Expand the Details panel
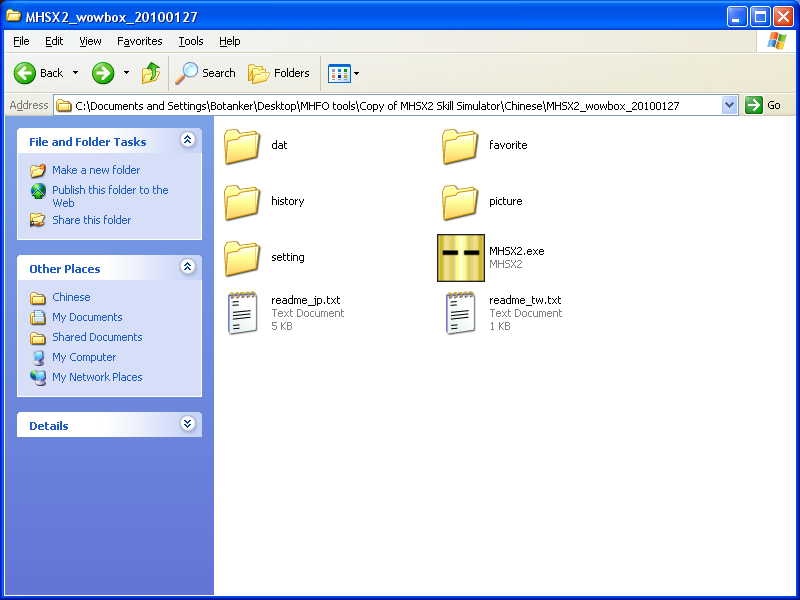 tap(187, 425)
